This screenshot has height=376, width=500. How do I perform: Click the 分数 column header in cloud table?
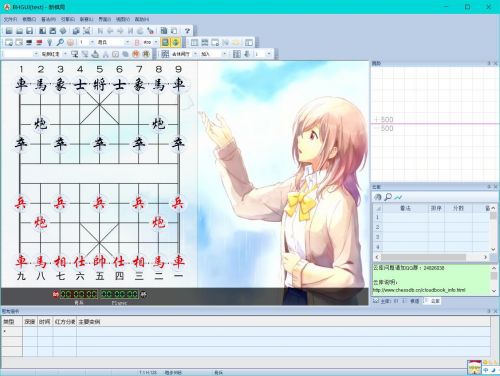point(459,208)
